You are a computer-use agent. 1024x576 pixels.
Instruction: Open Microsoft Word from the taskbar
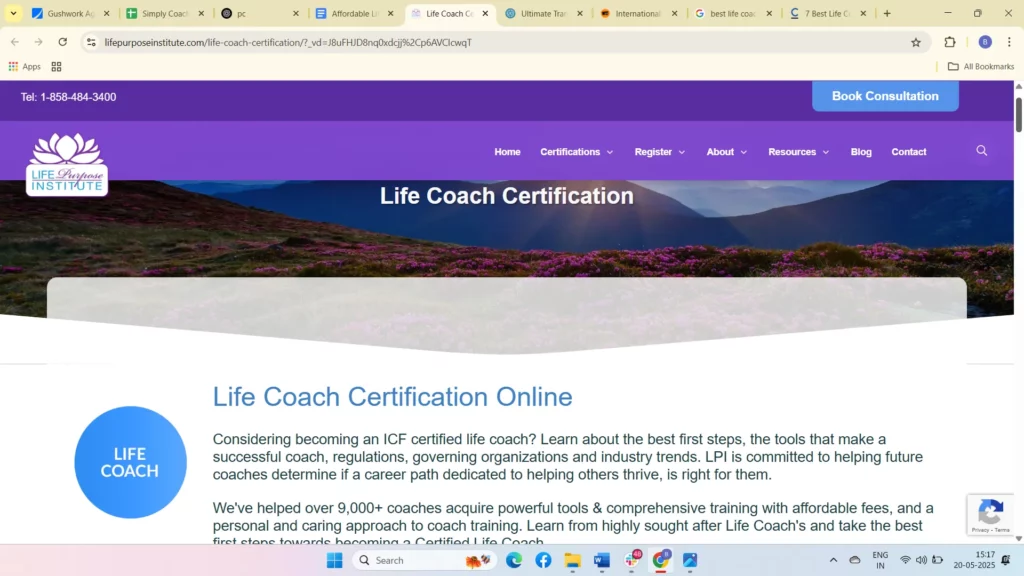[x=601, y=560]
